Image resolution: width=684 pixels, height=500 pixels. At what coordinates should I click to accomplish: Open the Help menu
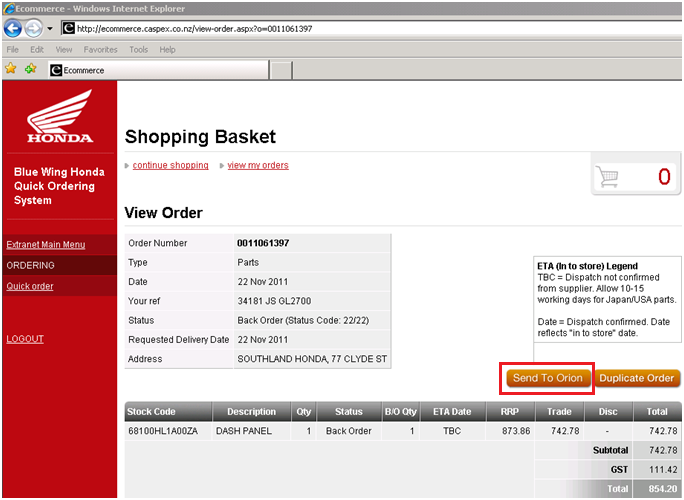pyautogui.click(x=167, y=49)
